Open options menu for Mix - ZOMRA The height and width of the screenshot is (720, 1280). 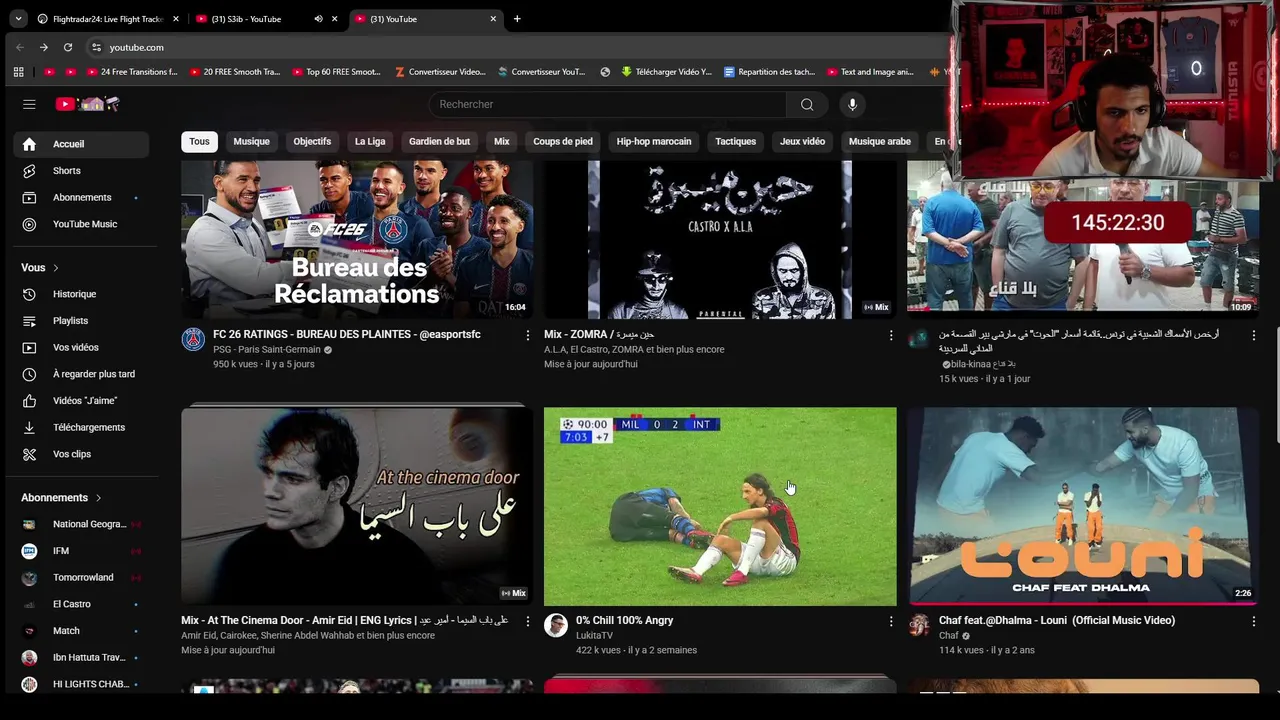[891, 336]
